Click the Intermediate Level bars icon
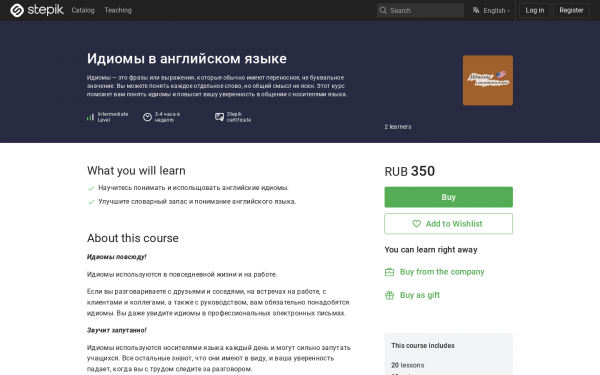The height and width of the screenshot is (375, 600). coord(90,117)
